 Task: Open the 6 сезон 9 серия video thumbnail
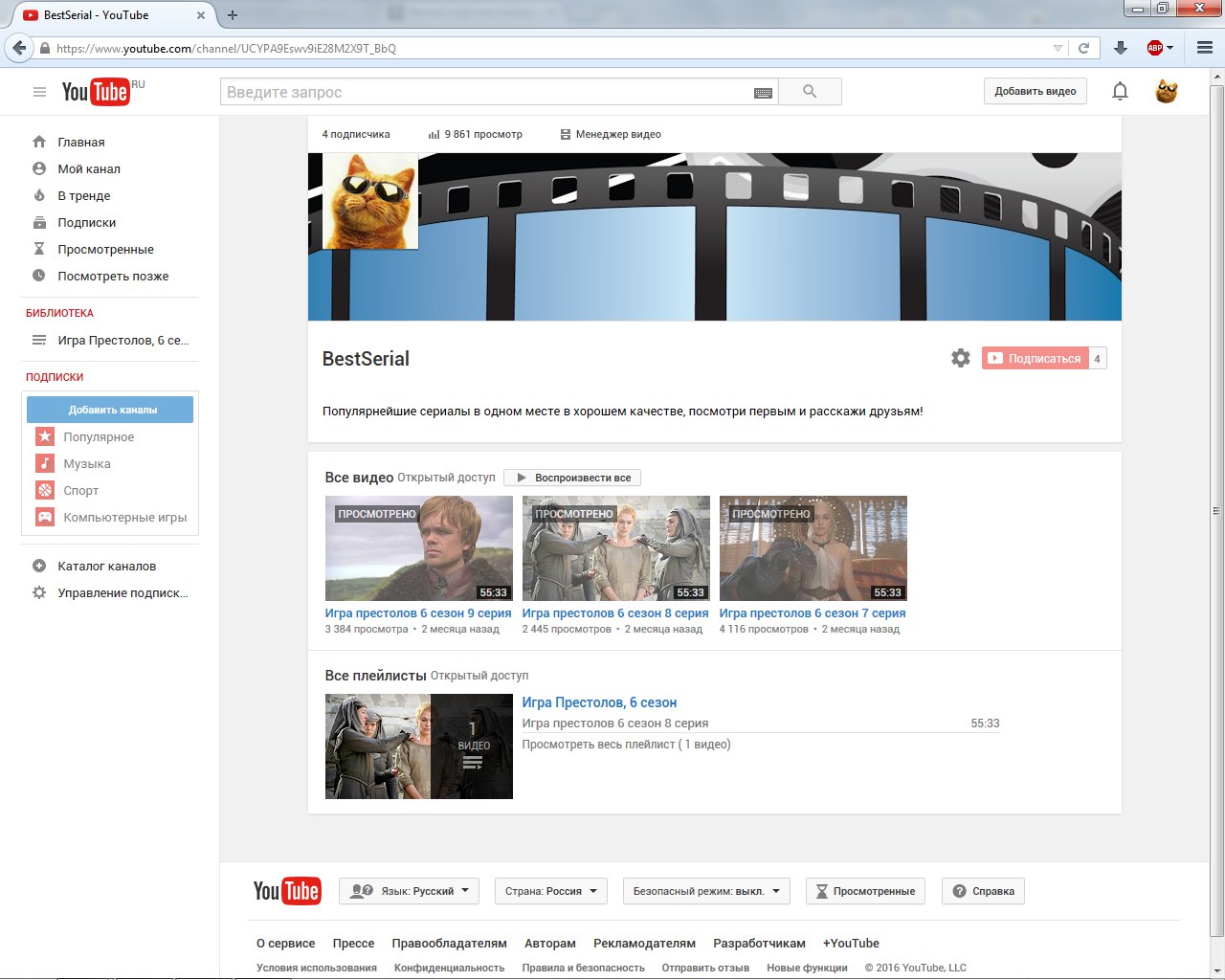419,548
